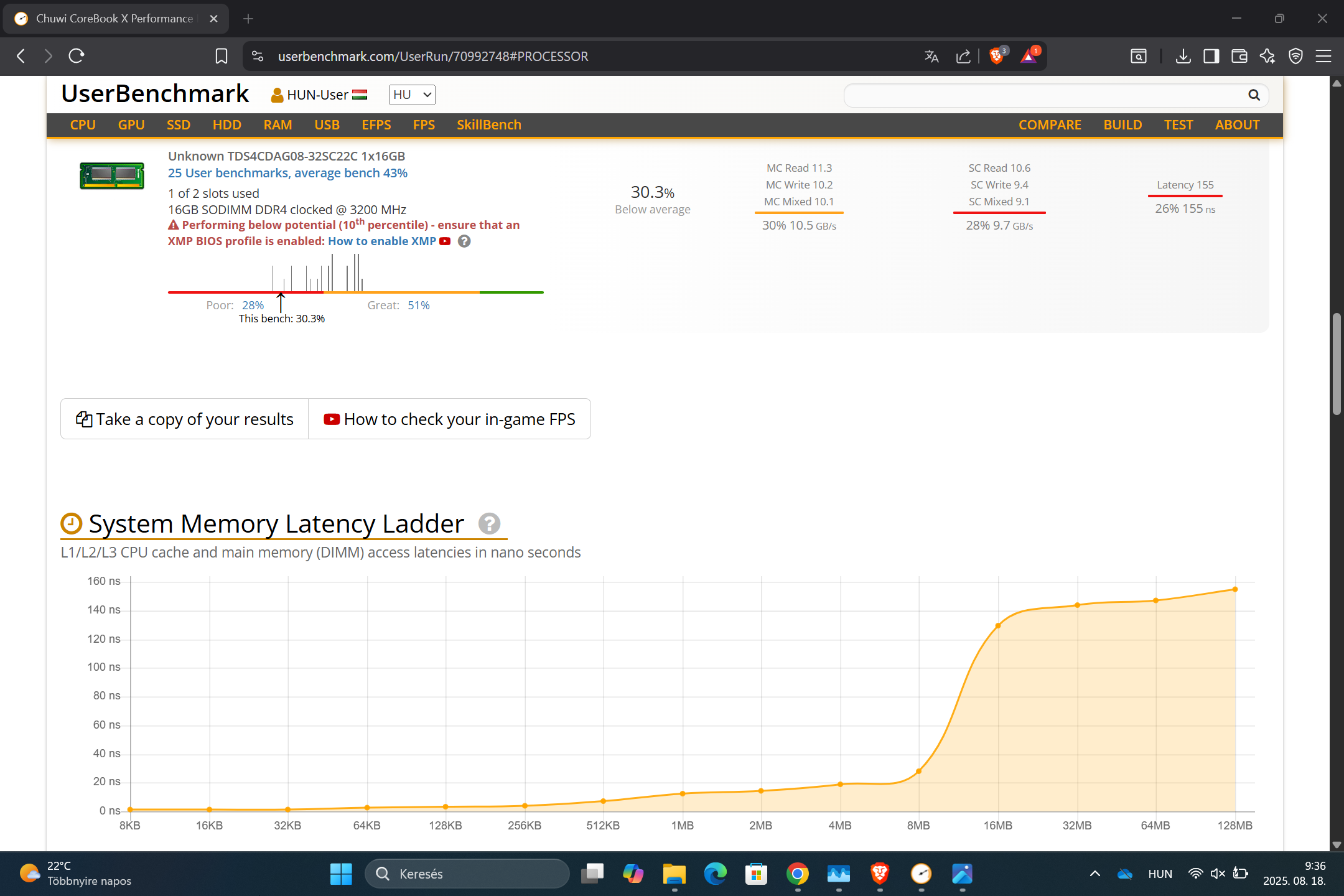Open the TEST page
Screen dimensions: 1344x896
tap(1178, 125)
